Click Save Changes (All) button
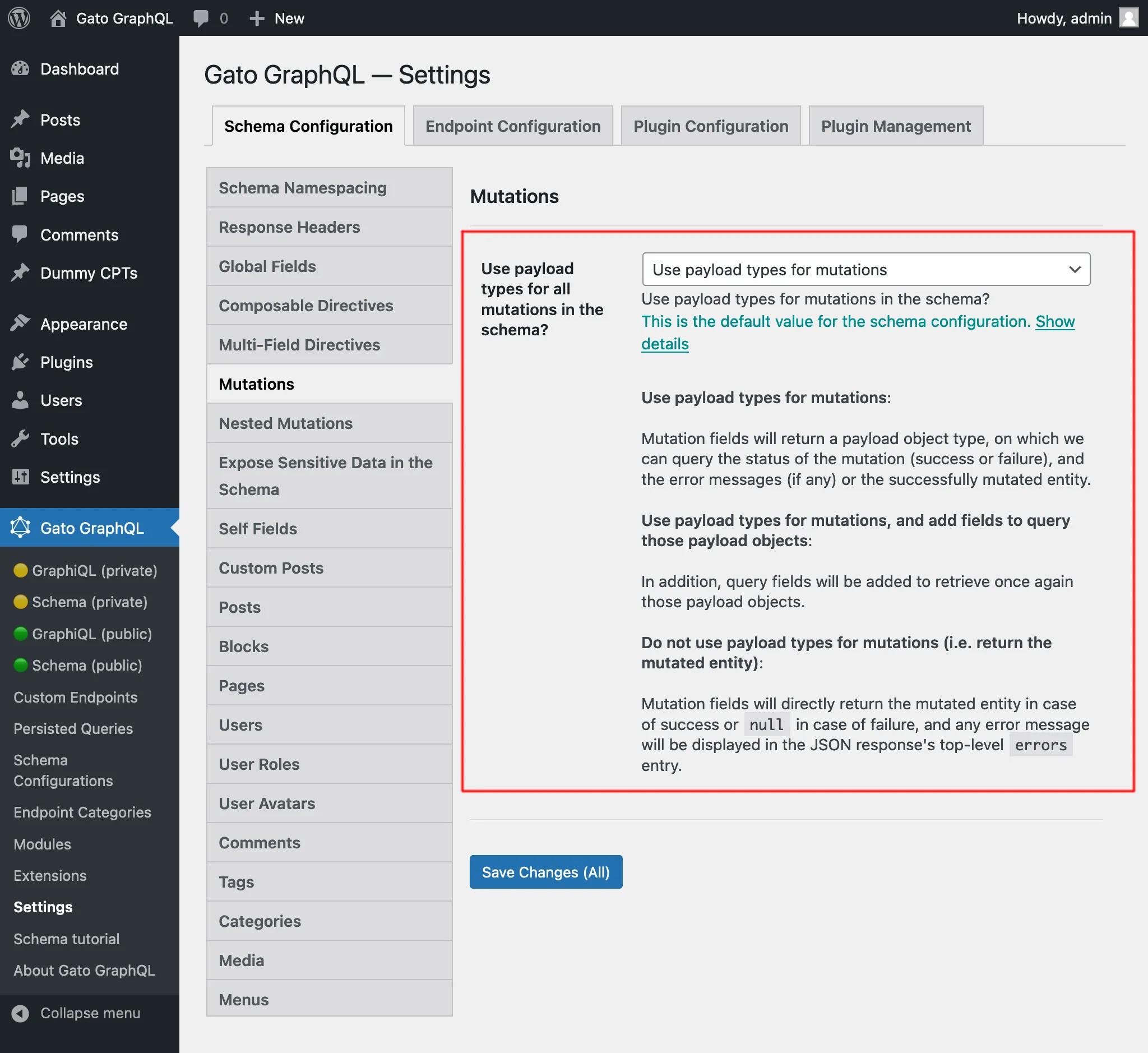 point(546,872)
